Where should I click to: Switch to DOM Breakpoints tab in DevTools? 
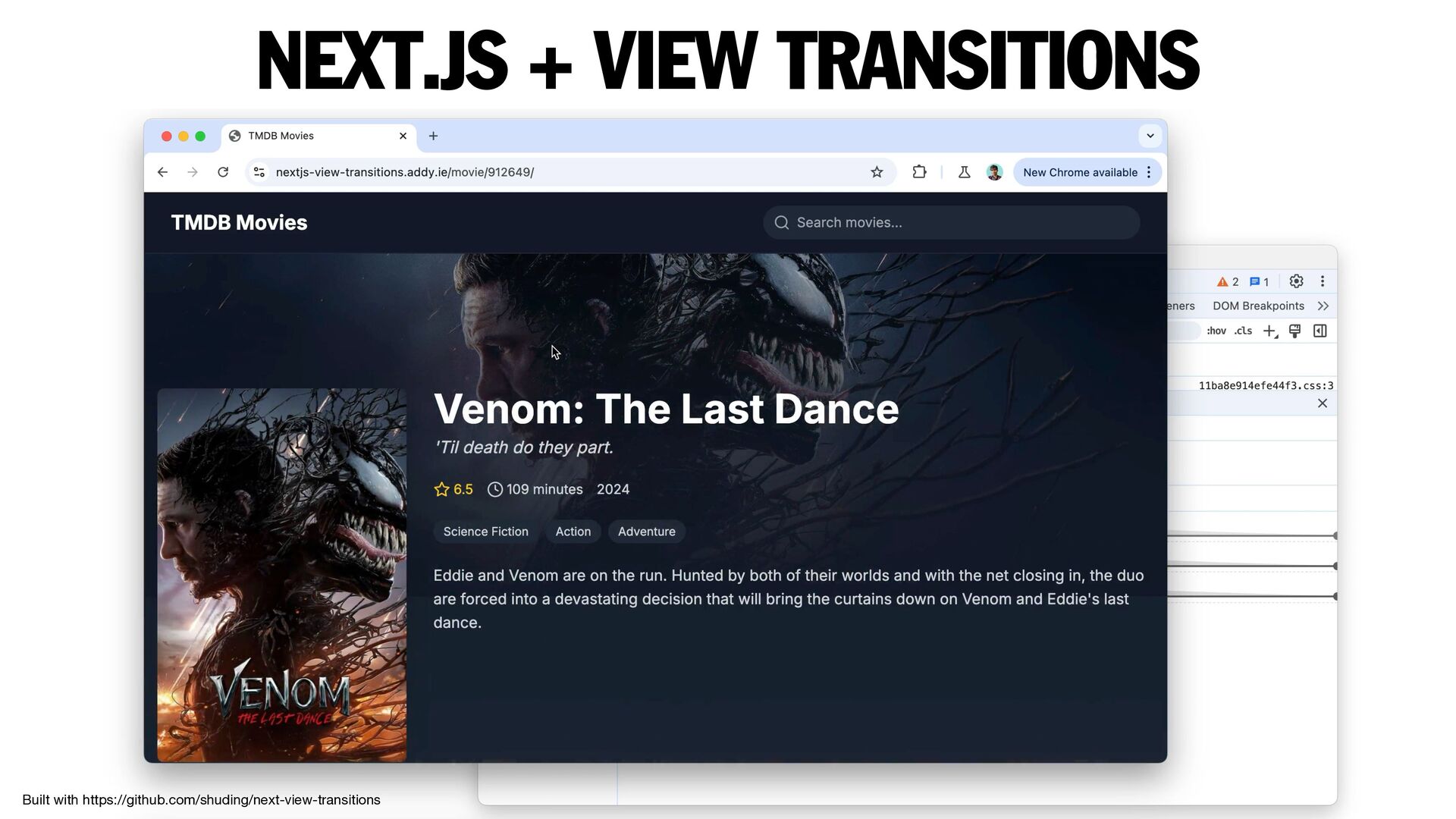tap(1258, 306)
